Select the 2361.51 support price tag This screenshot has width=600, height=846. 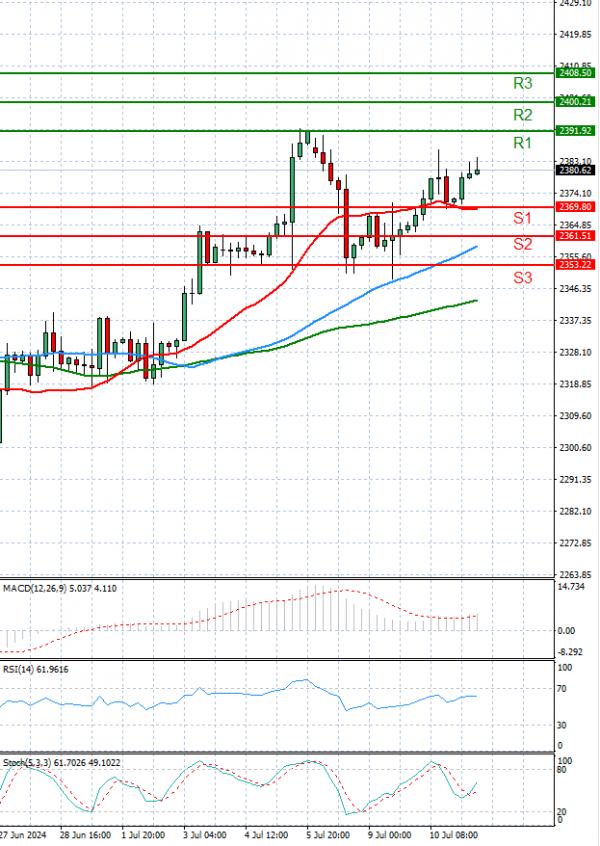575,236
